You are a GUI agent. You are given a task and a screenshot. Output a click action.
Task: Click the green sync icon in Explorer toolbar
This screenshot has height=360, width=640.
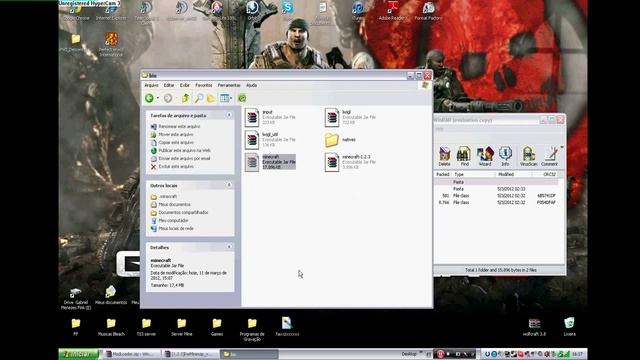tap(242, 98)
